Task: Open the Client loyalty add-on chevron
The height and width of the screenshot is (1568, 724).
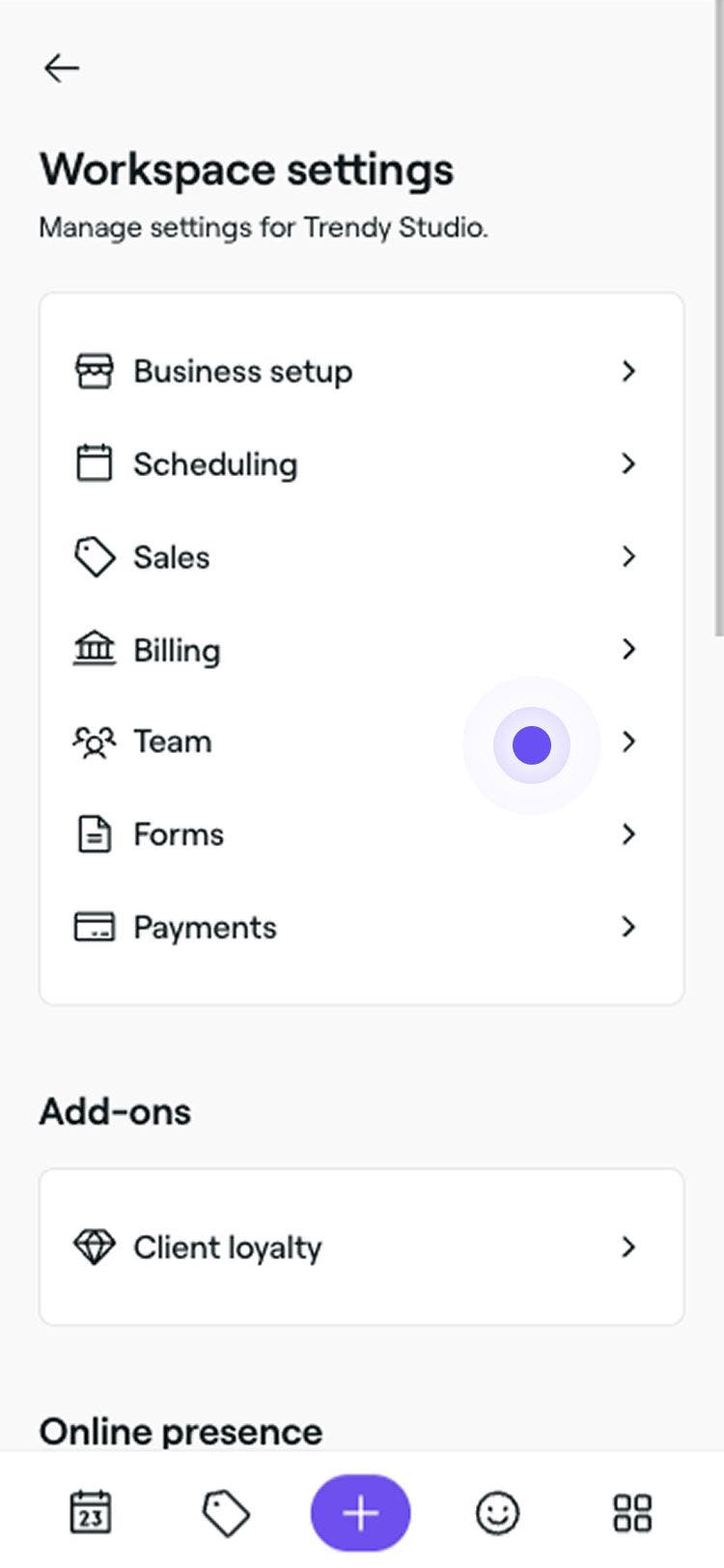Action: coord(628,1246)
